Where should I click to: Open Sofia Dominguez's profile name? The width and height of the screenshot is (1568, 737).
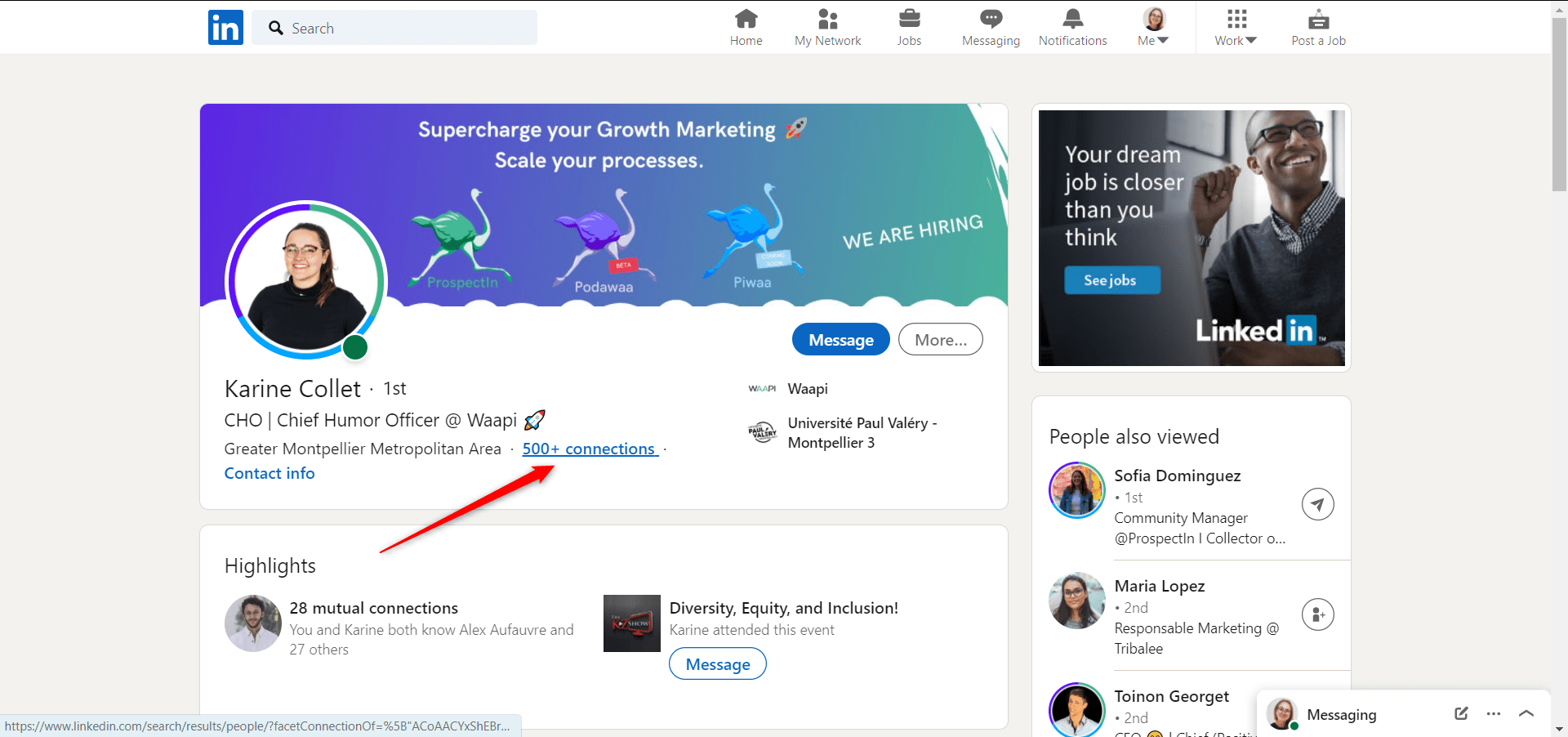tap(1178, 476)
